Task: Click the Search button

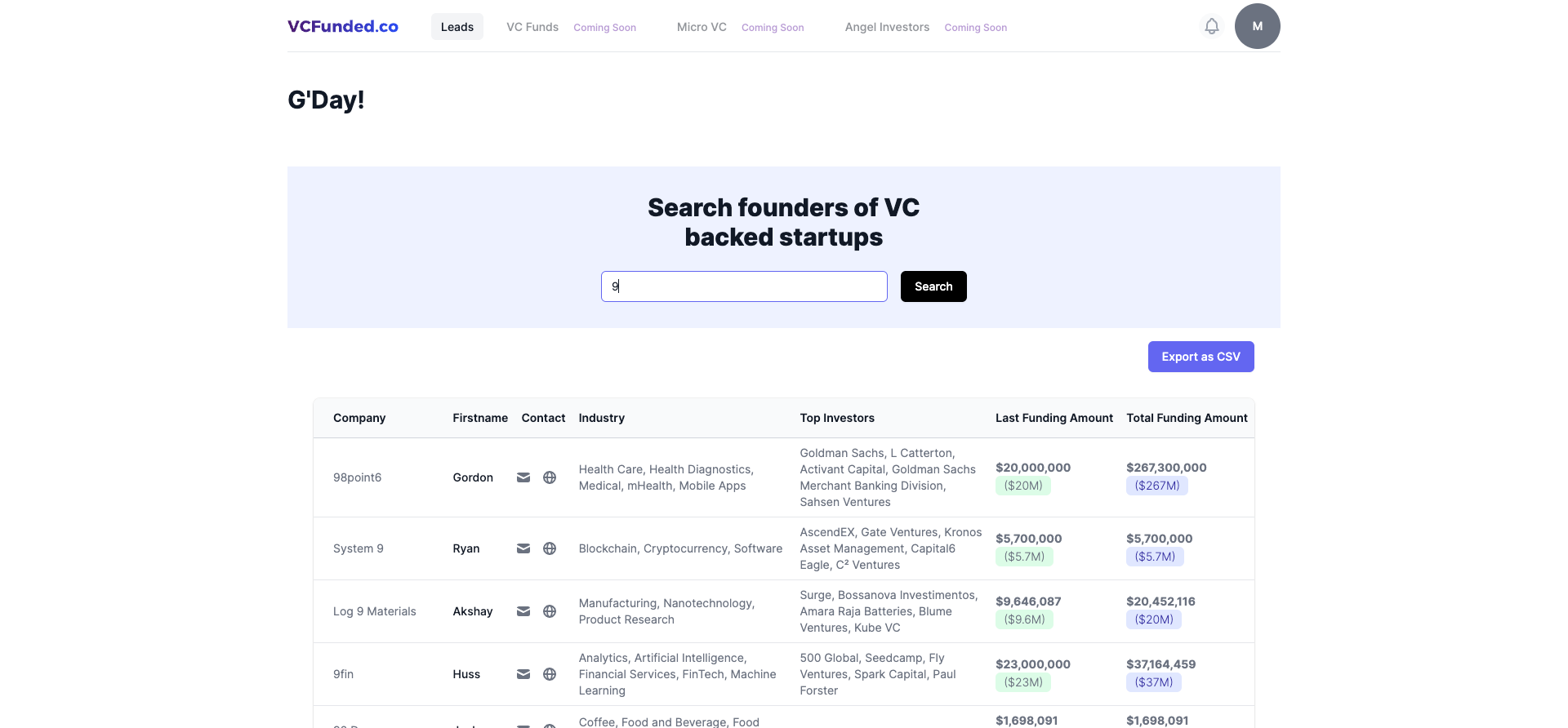Action: [933, 286]
